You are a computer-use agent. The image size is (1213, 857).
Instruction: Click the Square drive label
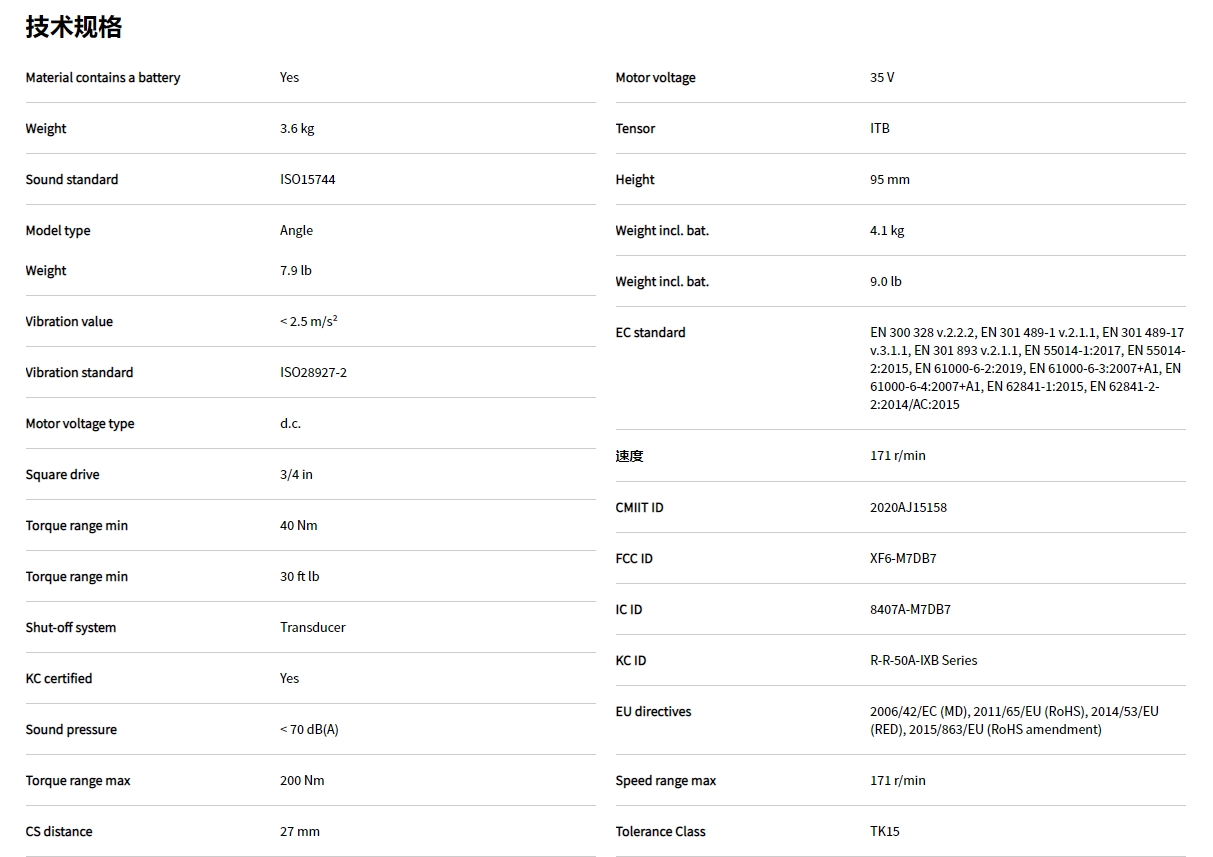[x=62, y=475]
